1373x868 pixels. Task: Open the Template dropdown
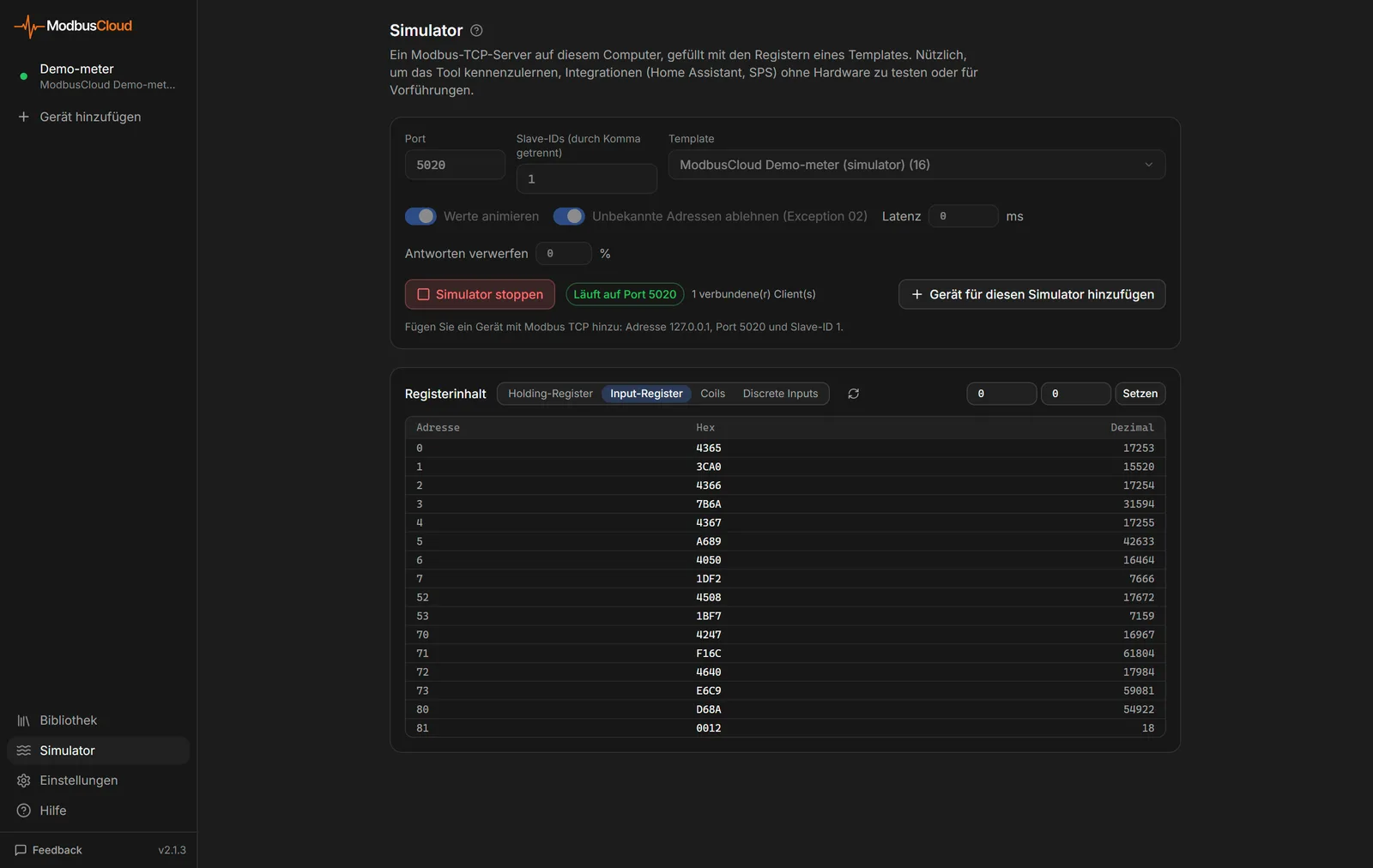pyautogui.click(x=916, y=165)
